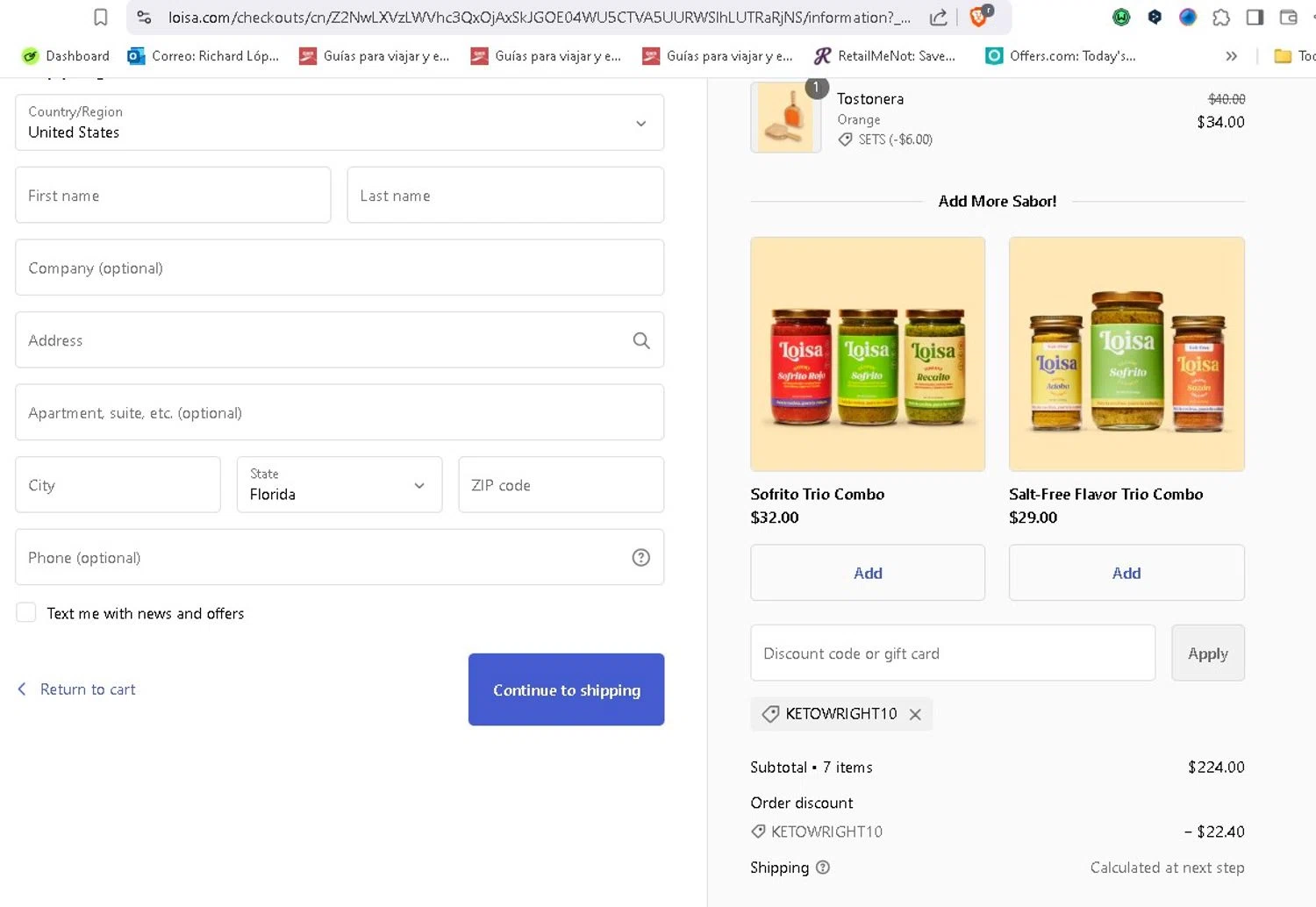Add the Sofrito Trio Combo
This screenshot has width=1316, height=907.
point(868,573)
